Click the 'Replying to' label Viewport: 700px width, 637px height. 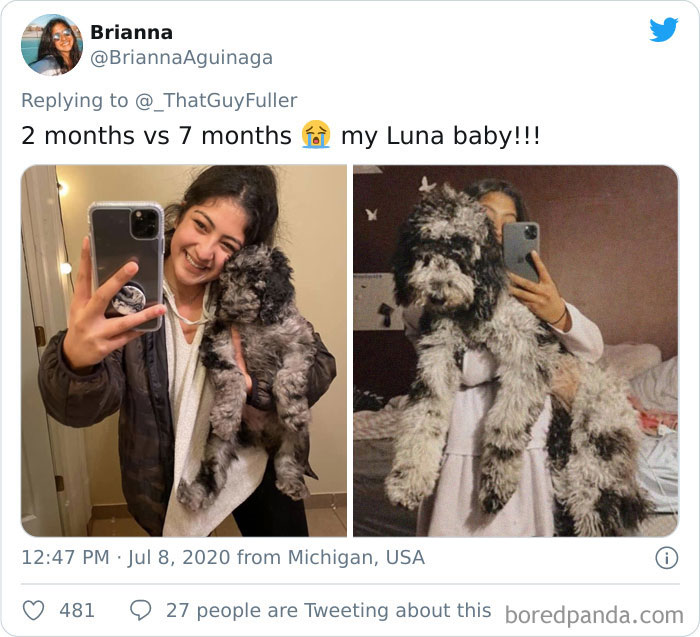(75, 100)
